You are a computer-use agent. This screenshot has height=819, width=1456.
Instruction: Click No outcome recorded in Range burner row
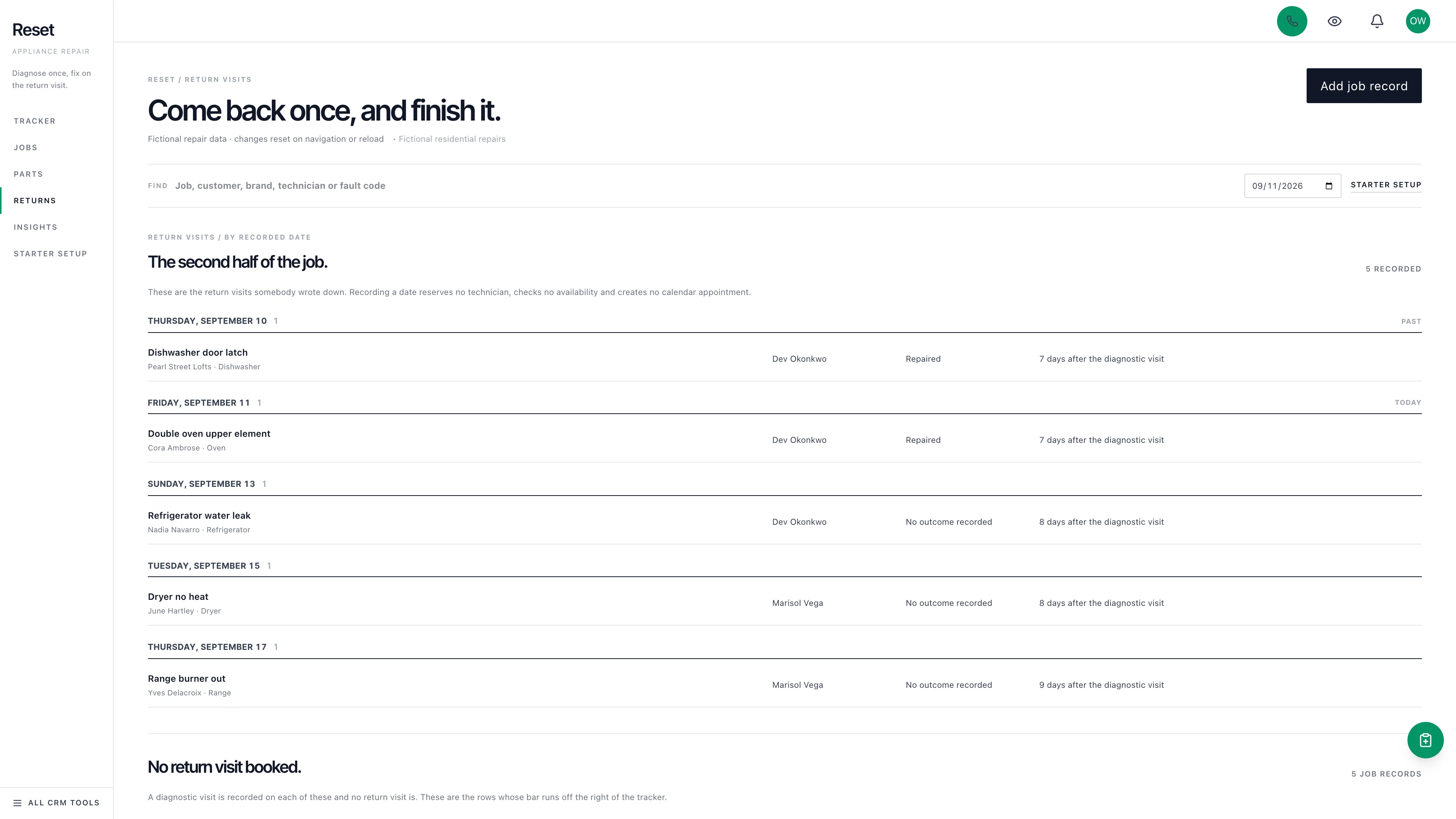click(948, 685)
